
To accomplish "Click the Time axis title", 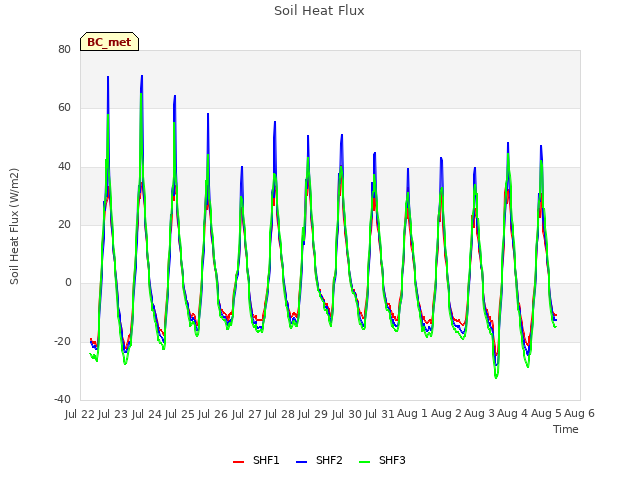I will (566, 429).
